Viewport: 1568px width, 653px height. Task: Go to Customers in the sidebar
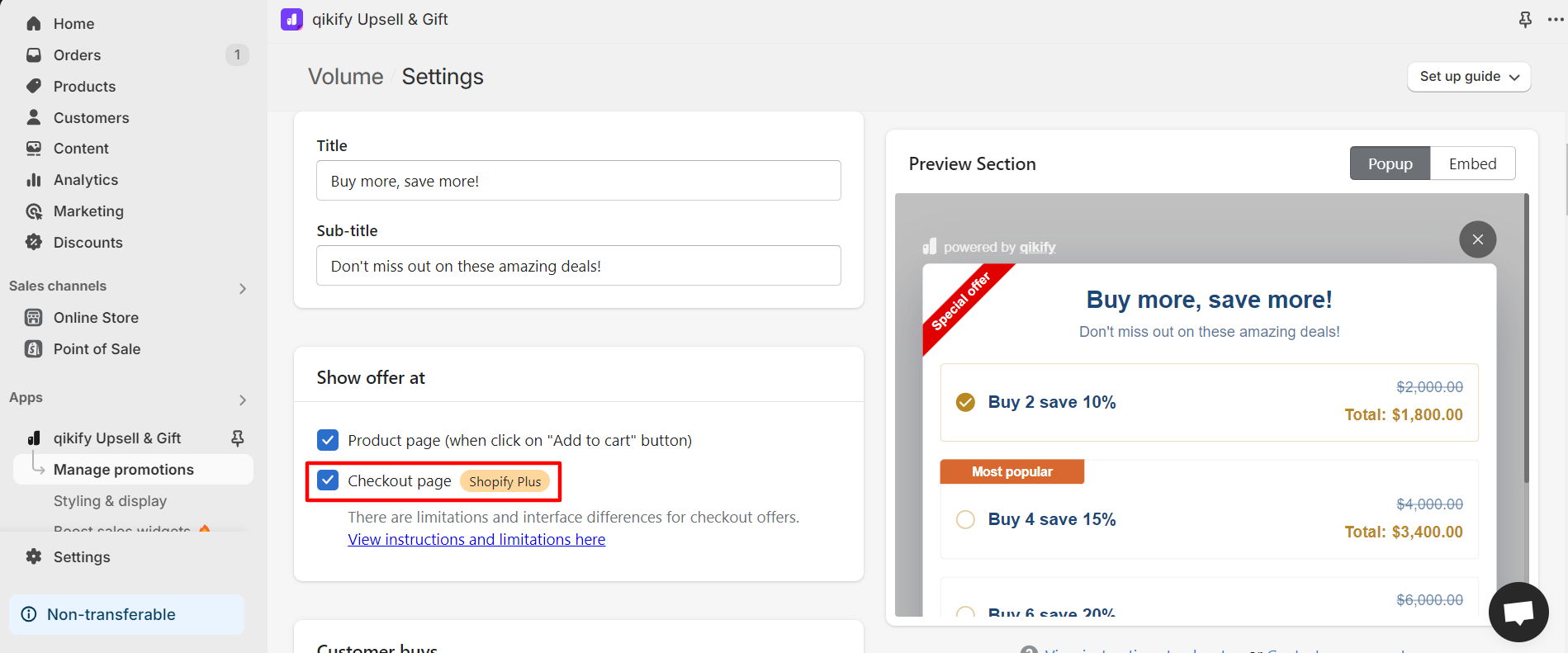pyautogui.click(x=91, y=118)
